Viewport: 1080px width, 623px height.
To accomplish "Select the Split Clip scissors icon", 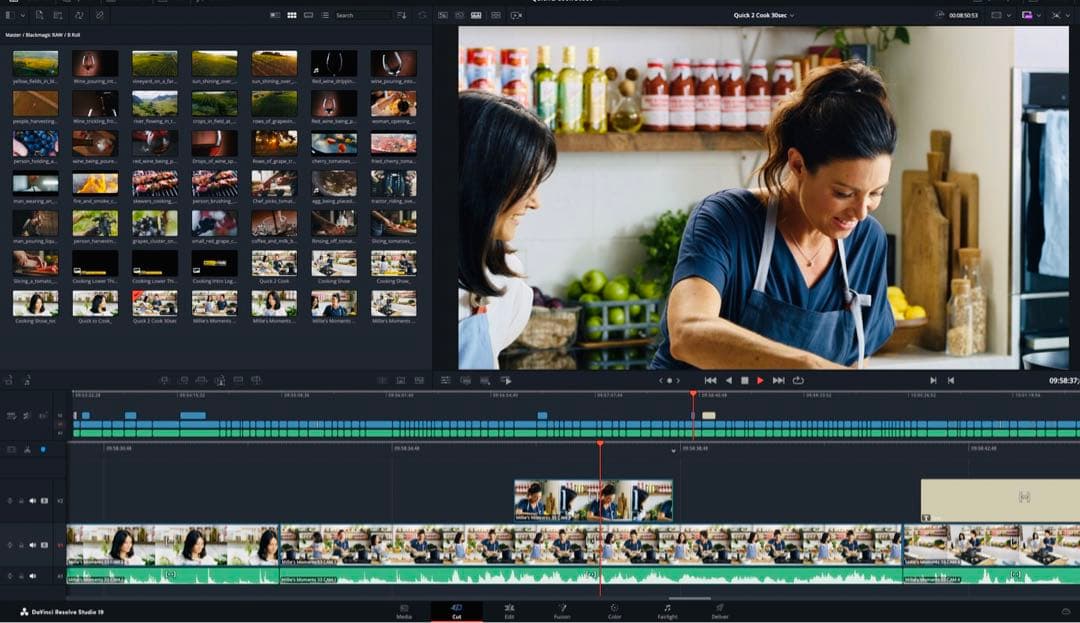I will coord(27,449).
